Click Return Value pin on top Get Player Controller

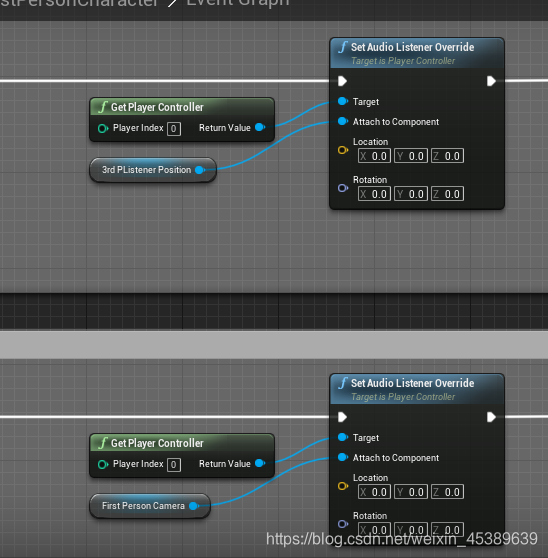pos(260,127)
